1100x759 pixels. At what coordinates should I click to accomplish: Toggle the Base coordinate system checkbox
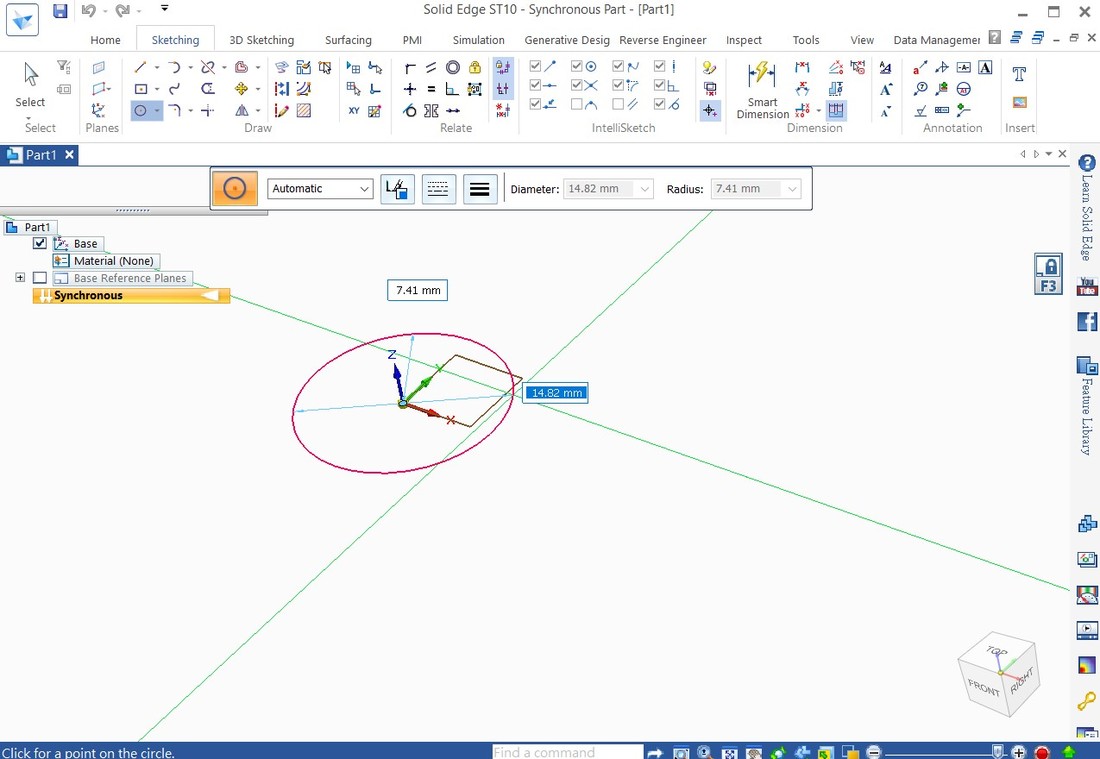(x=40, y=243)
